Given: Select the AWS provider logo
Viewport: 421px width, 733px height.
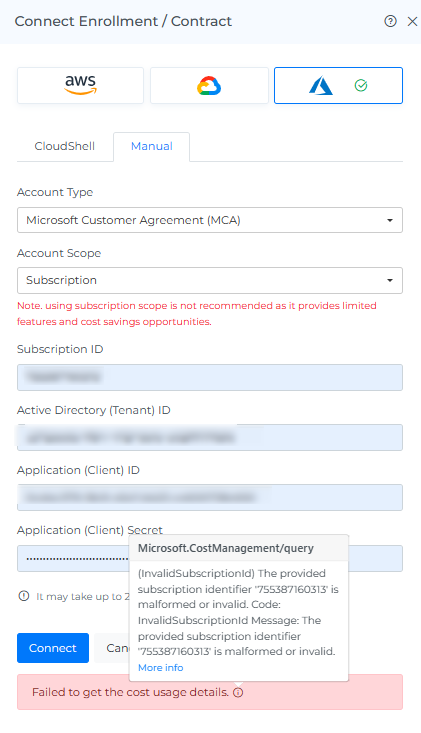Looking at the screenshot, I should point(80,85).
